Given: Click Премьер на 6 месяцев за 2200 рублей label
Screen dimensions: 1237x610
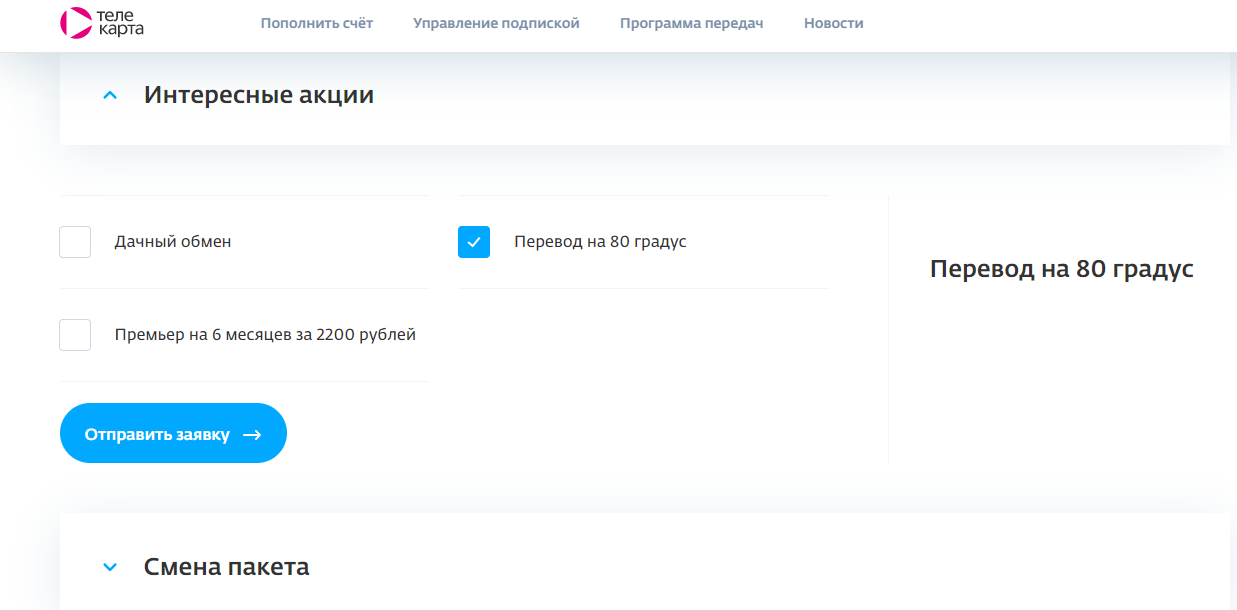Looking at the screenshot, I should point(265,335).
